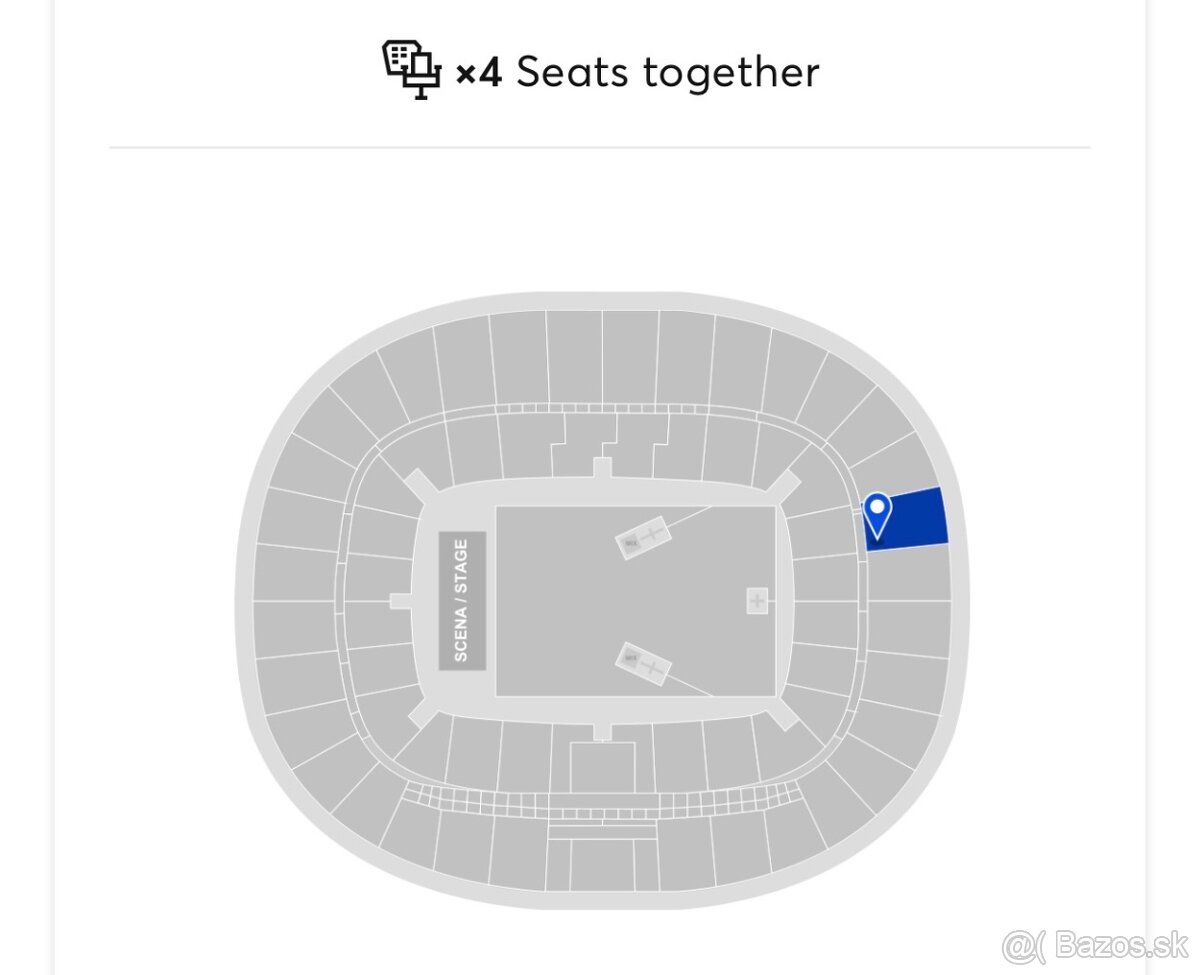Click the top-right diagonal corner connector
1200x975 pixels.
[782, 486]
